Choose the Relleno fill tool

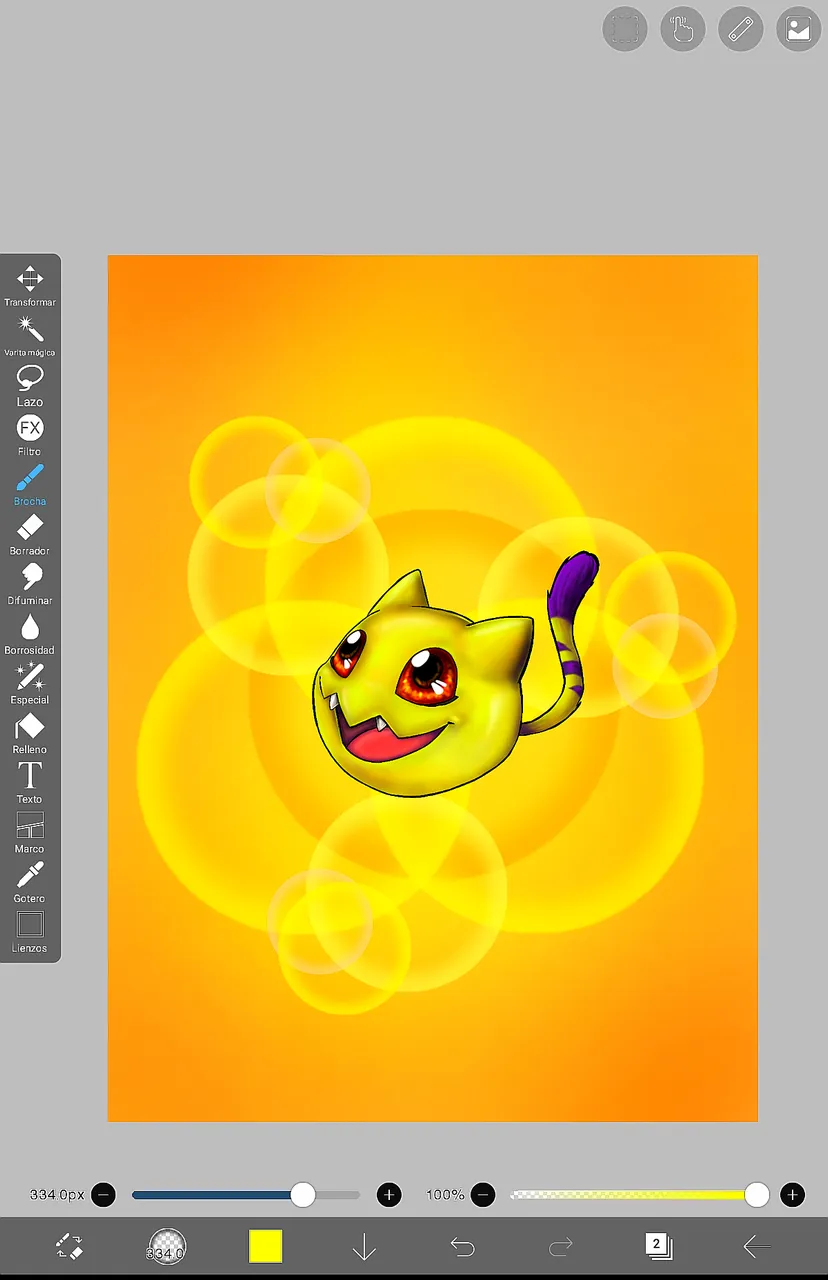30,733
